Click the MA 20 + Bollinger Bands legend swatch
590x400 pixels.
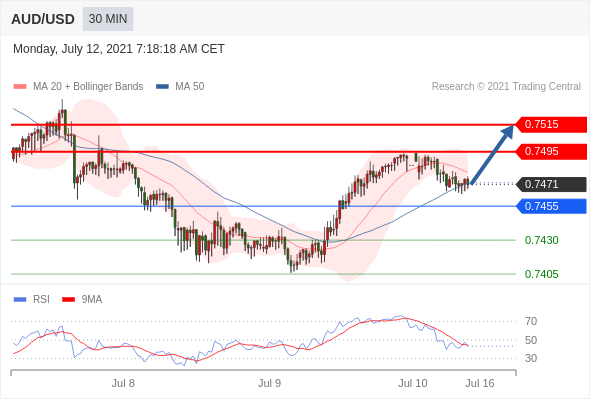click(20, 87)
